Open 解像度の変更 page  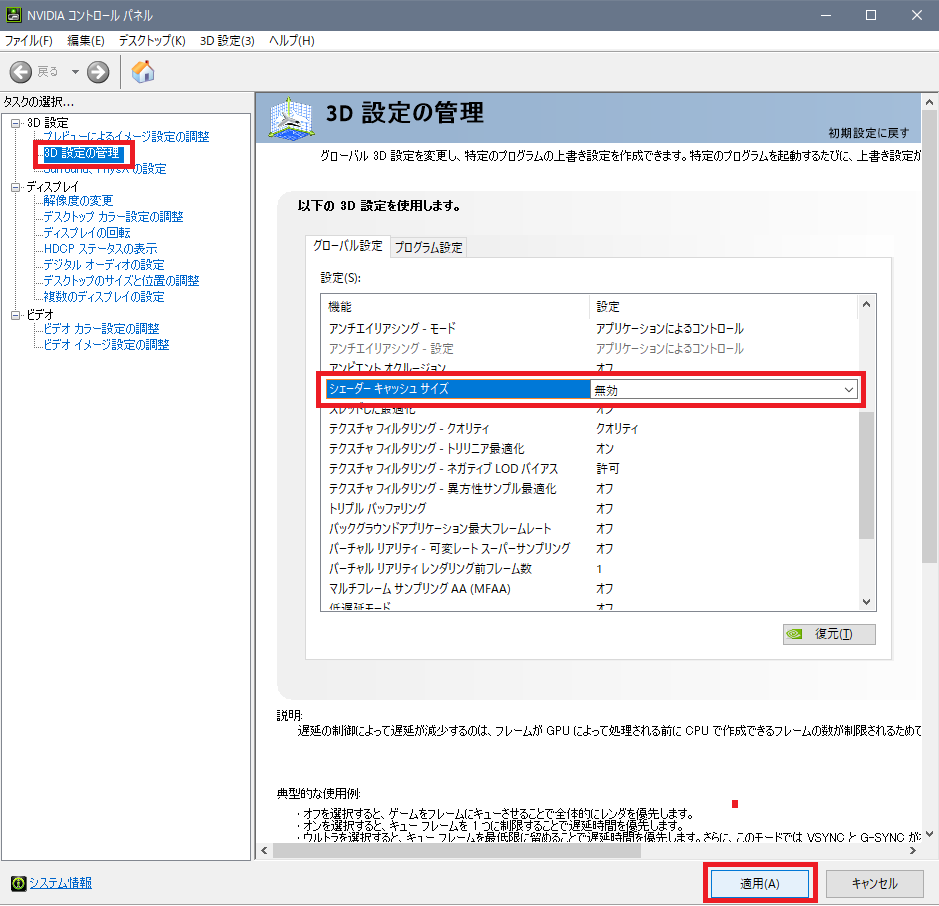(78, 201)
